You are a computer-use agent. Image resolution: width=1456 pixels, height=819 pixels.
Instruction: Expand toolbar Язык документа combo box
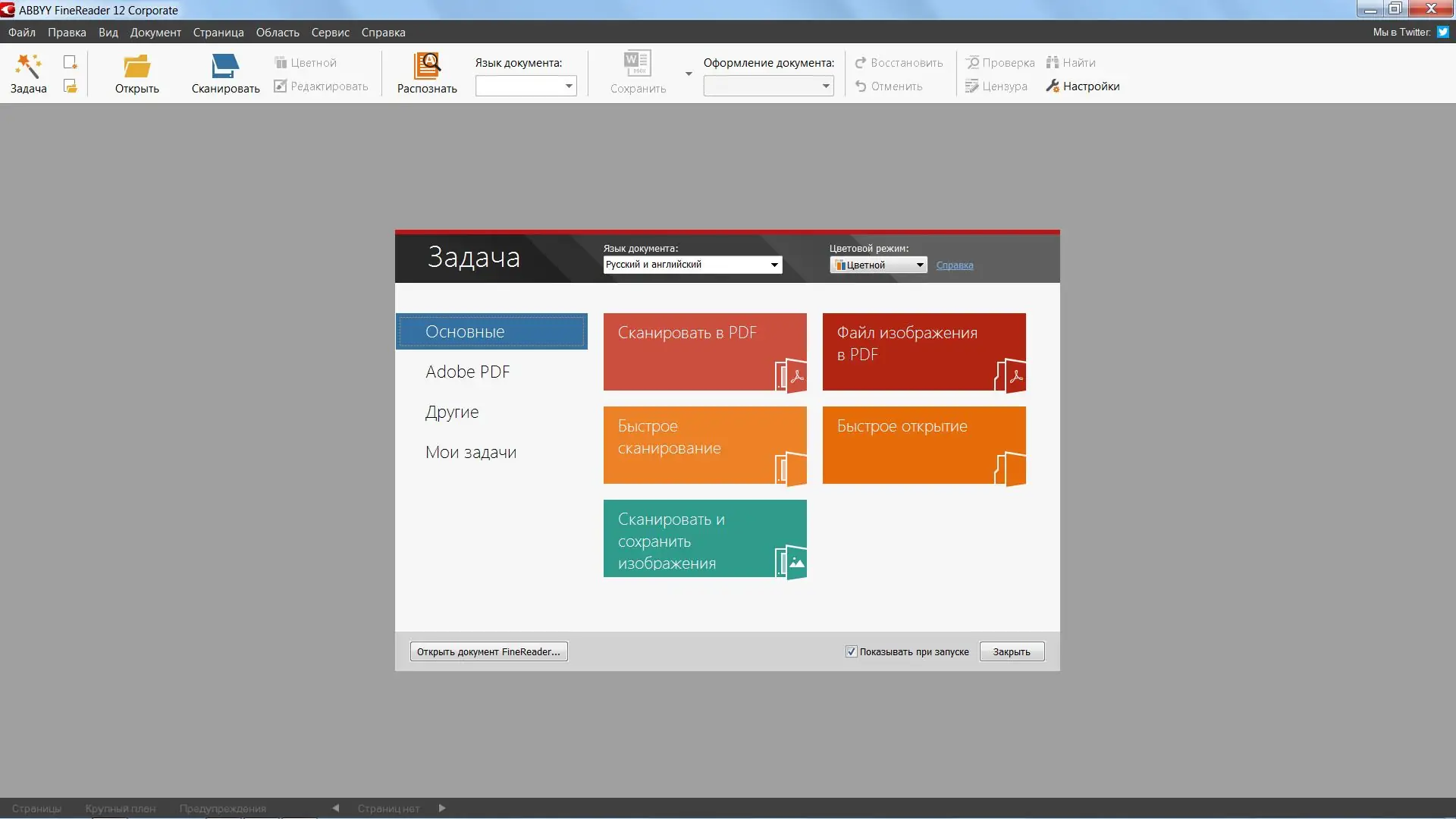[568, 86]
